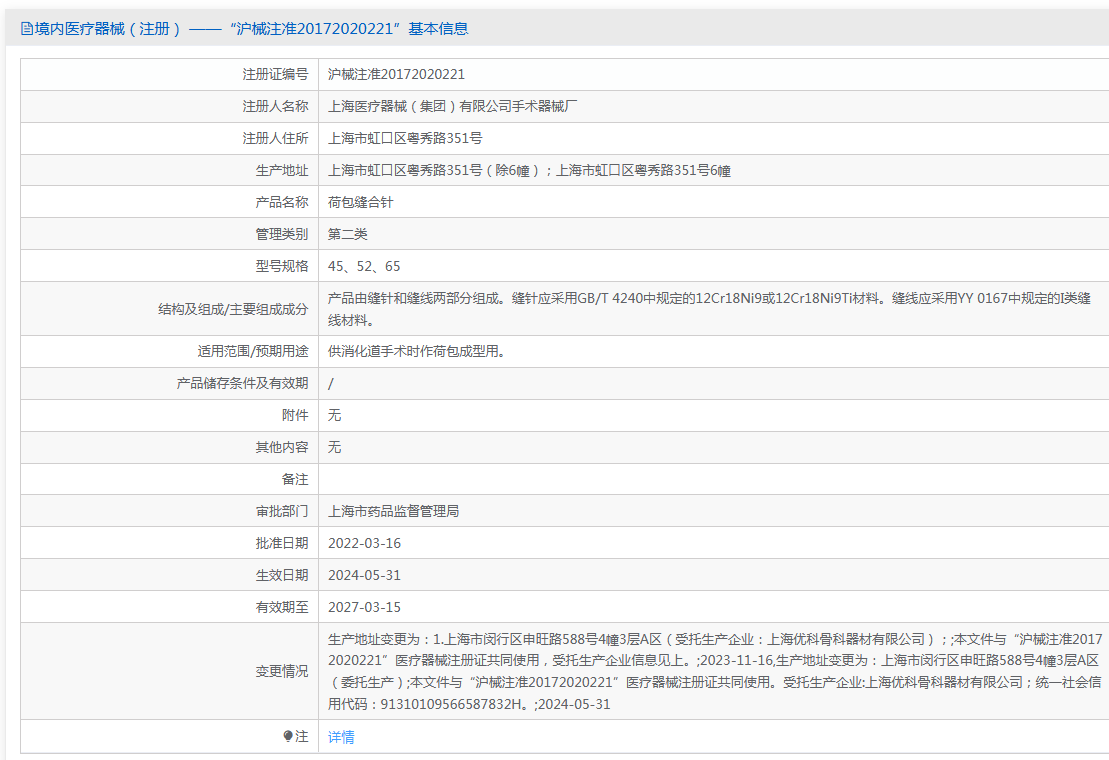The height and width of the screenshot is (760, 1109).
Task: Click the lightbulb icon beside 注
Action: point(288,737)
